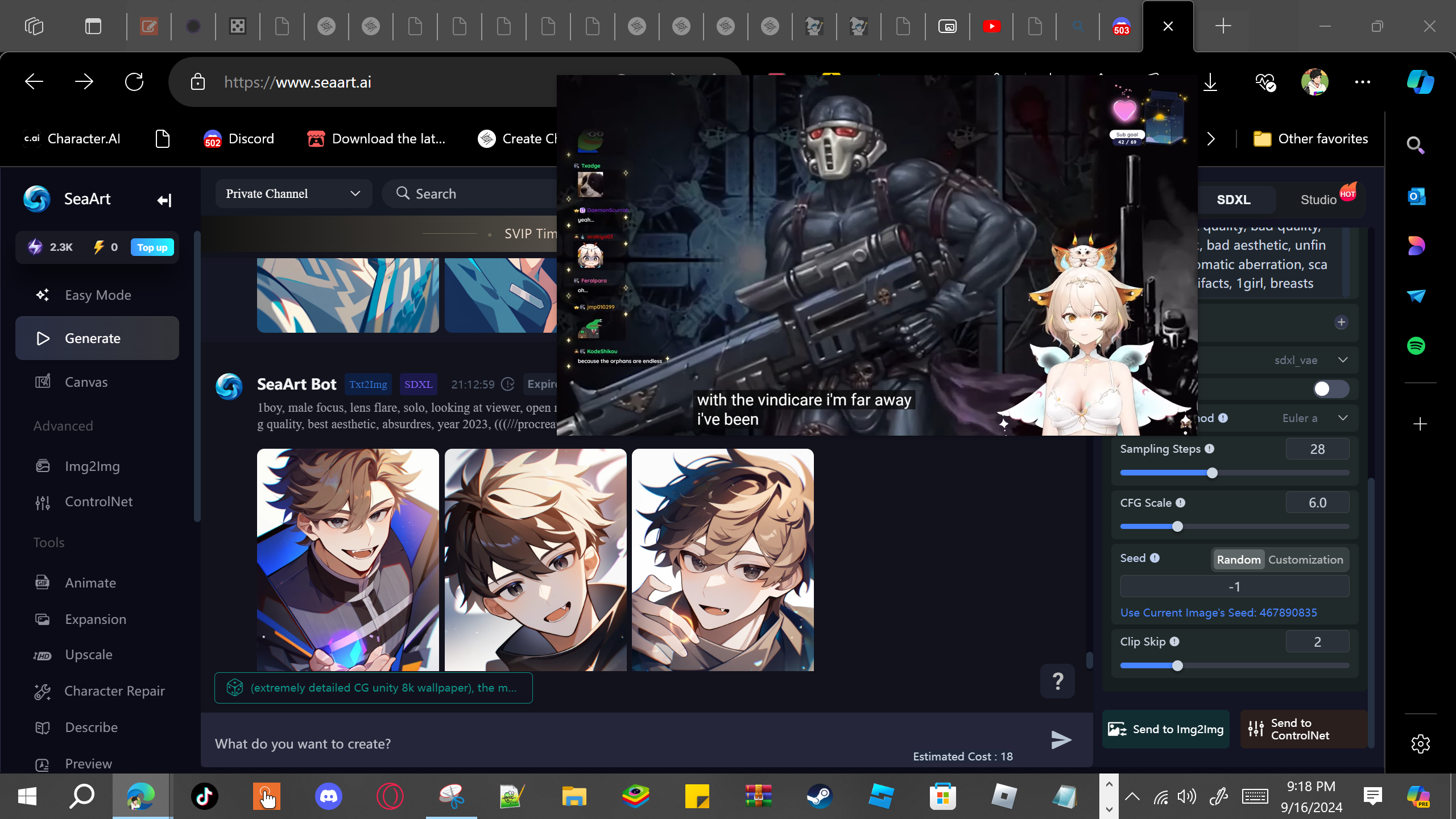This screenshot has width=1456, height=819.
Task: Open the Discord bookmark
Action: pos(239,139)
